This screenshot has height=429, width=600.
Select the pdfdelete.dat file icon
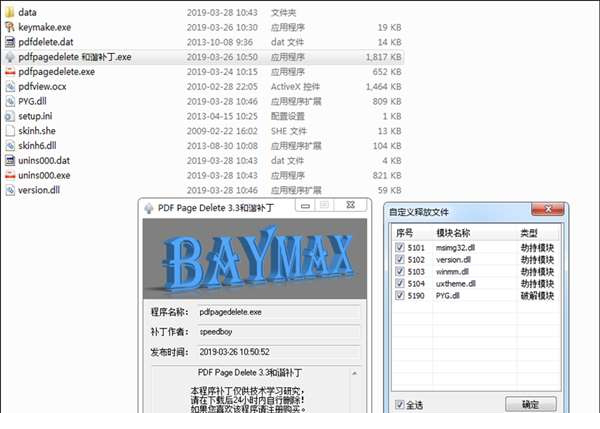(x=10, y=42)
